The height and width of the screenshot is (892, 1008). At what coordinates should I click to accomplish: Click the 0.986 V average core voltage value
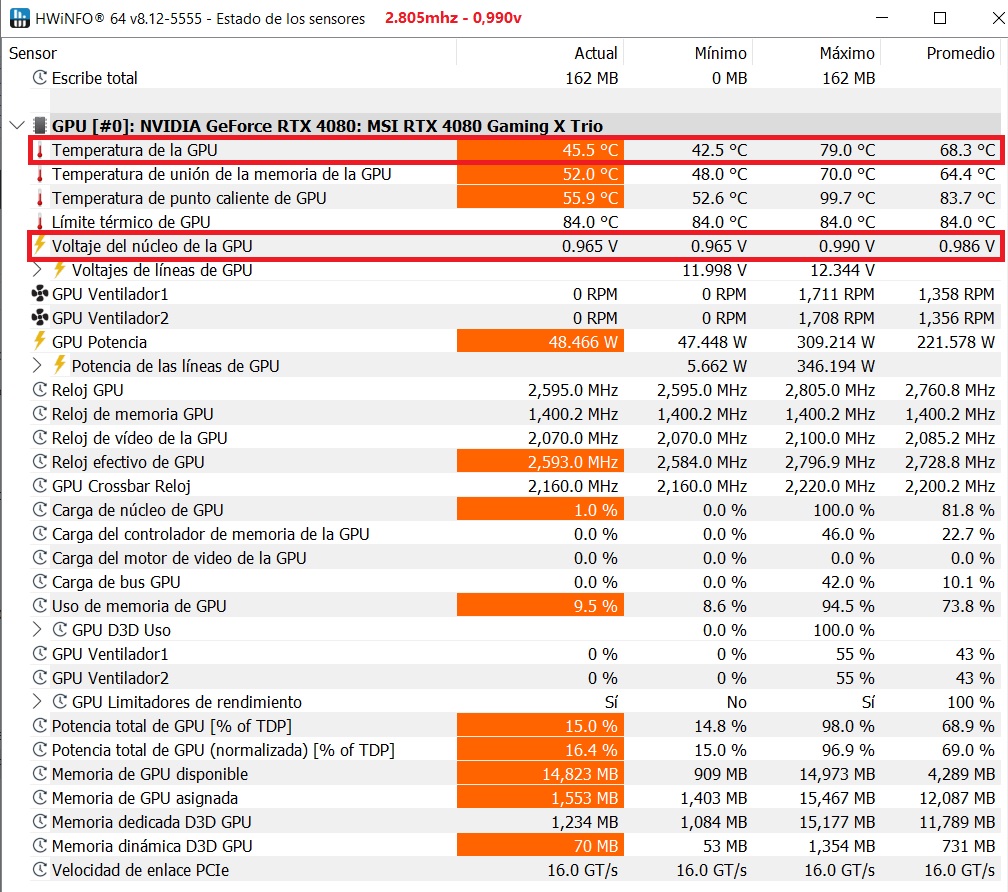(x=967, y=246)
